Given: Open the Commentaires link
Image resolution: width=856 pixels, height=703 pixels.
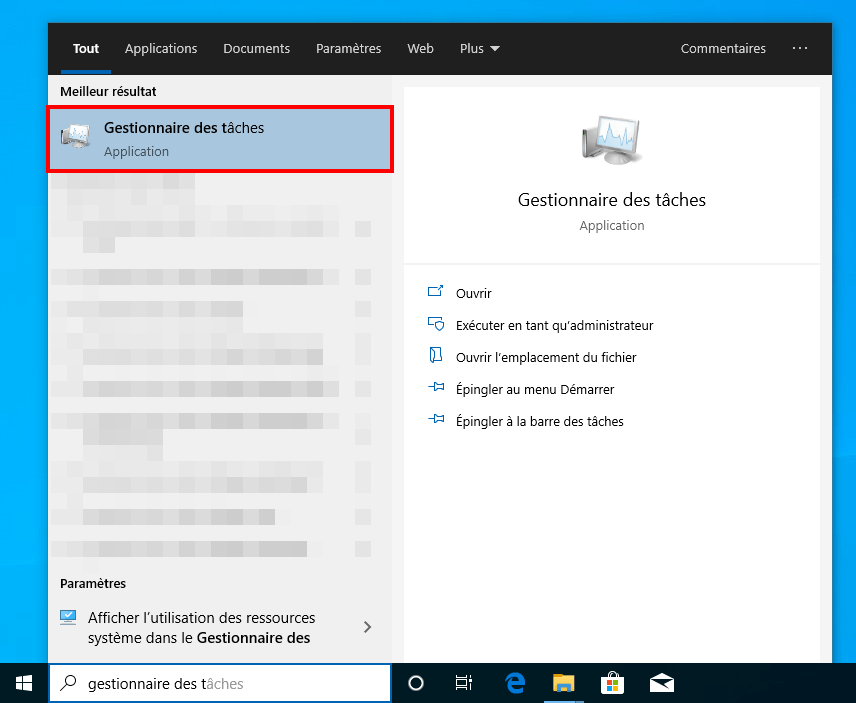Looking at the screenshot, I should click(x=723, y=49).
